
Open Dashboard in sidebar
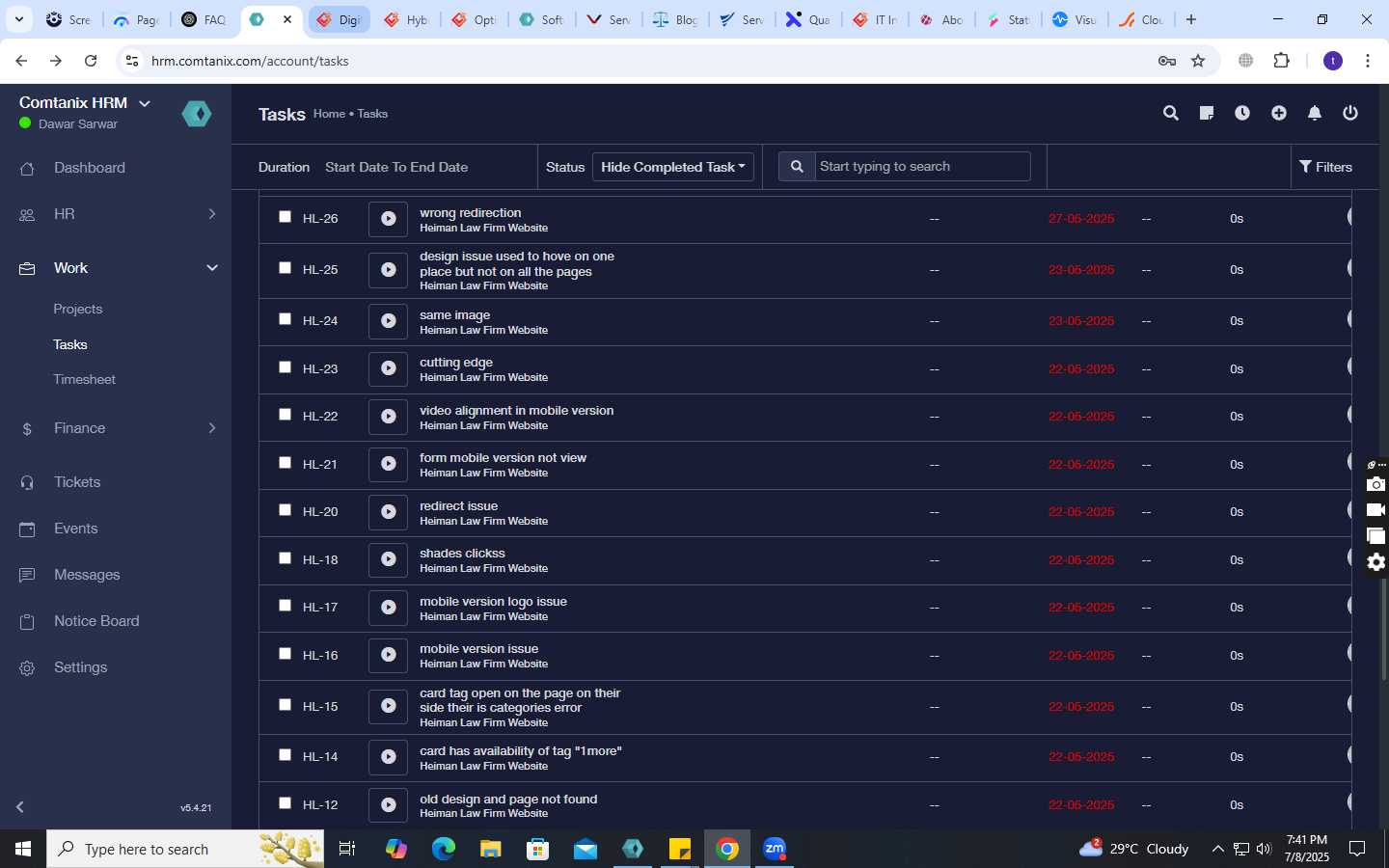90,168
